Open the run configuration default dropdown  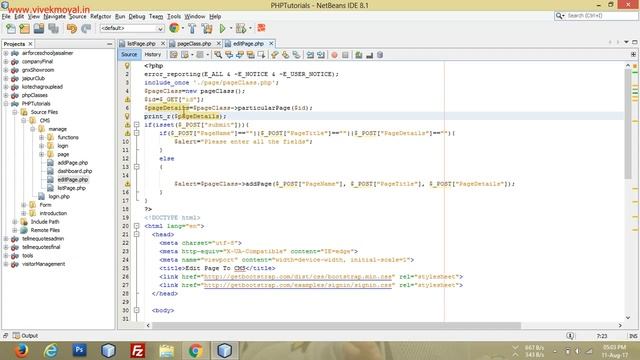click(132, 28)
